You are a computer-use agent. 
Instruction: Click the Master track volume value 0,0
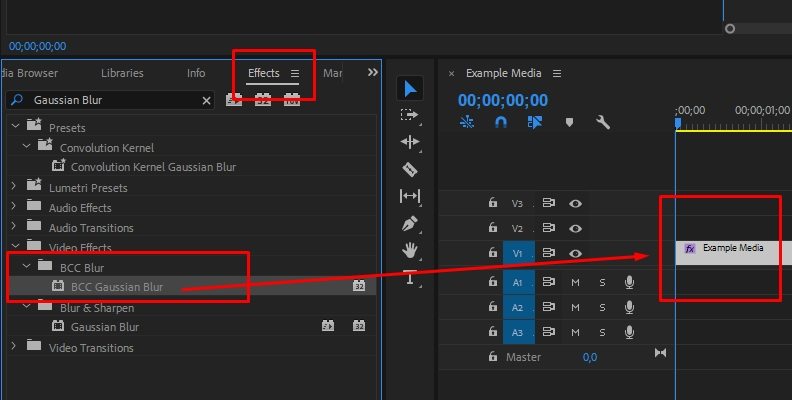(x=589, y=357)
